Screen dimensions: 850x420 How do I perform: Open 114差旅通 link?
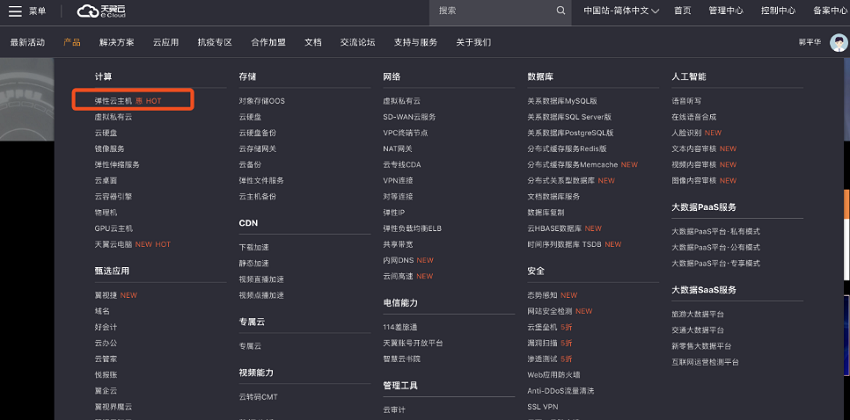click(x=400, y=327)
